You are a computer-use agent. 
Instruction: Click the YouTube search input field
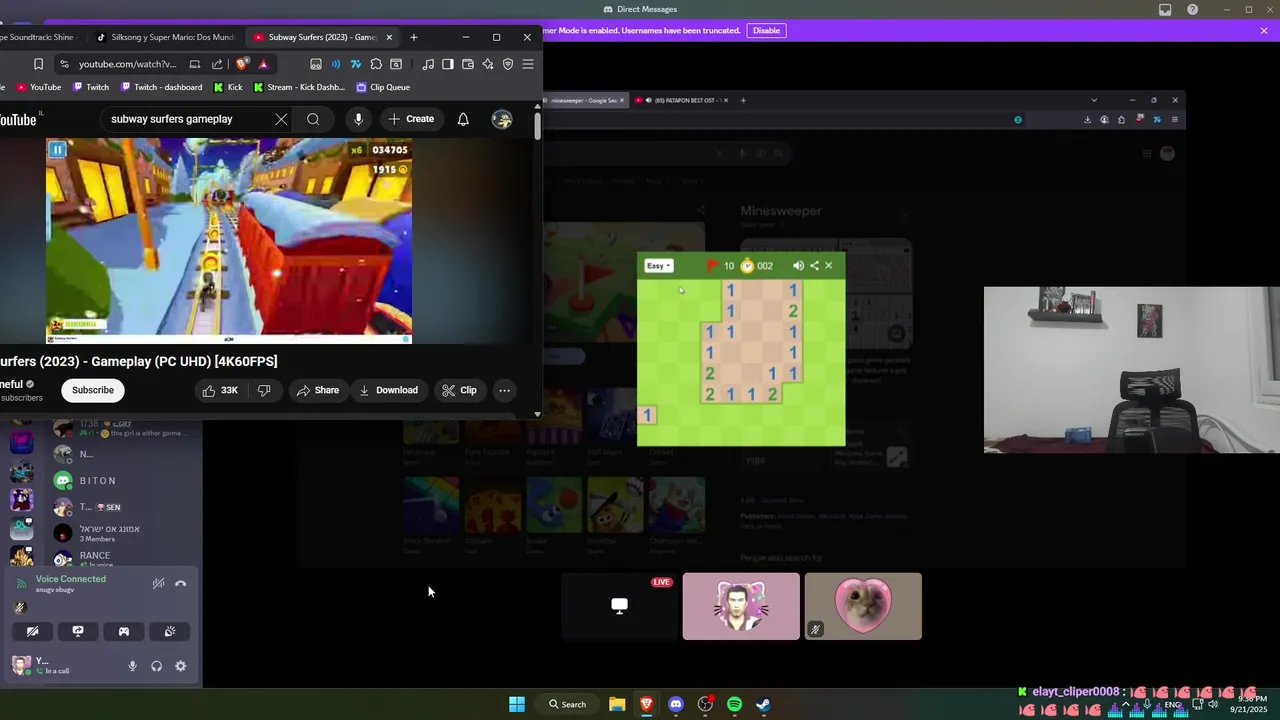(x=185, y=119)
